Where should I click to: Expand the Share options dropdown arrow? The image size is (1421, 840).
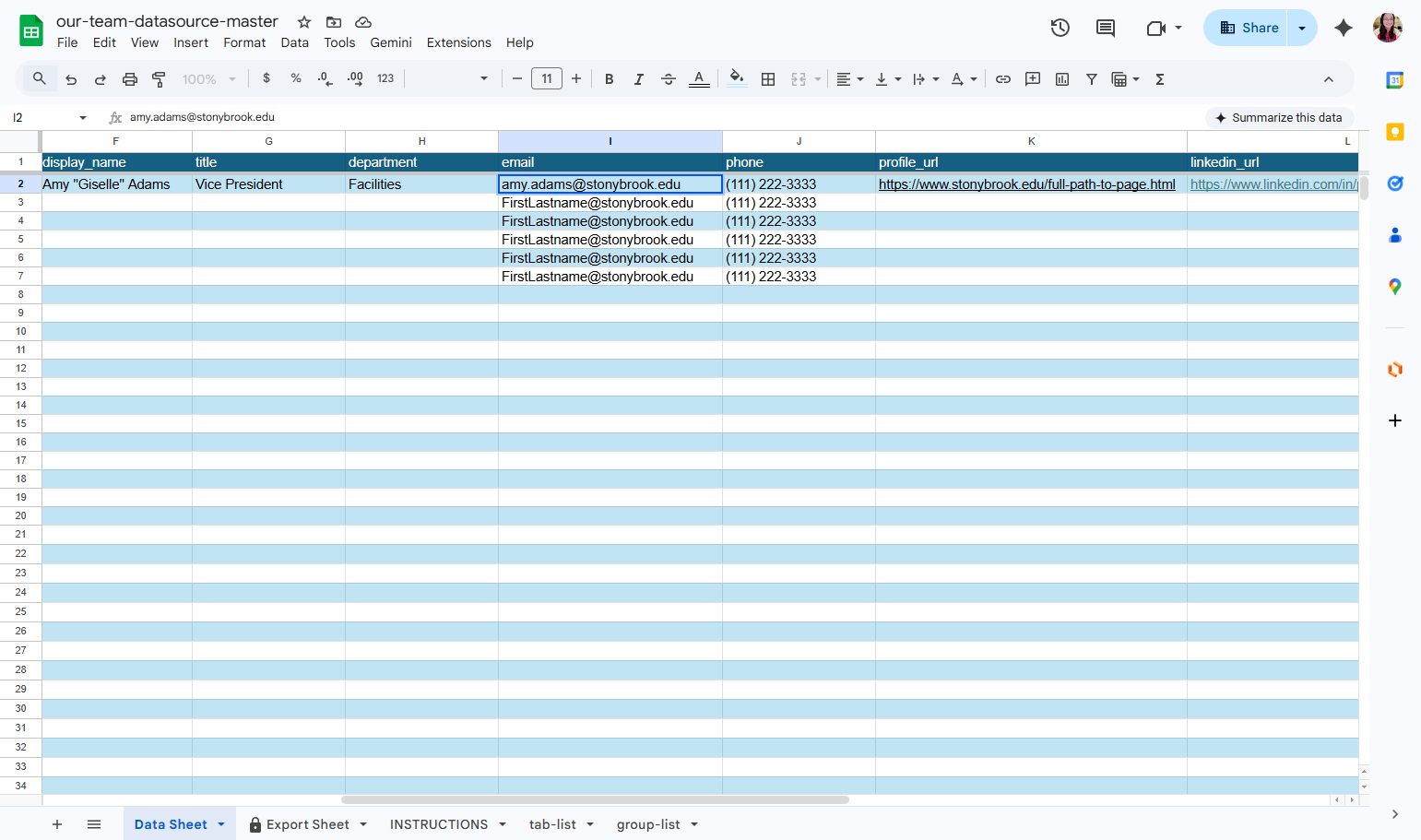tap(1302, 28)
